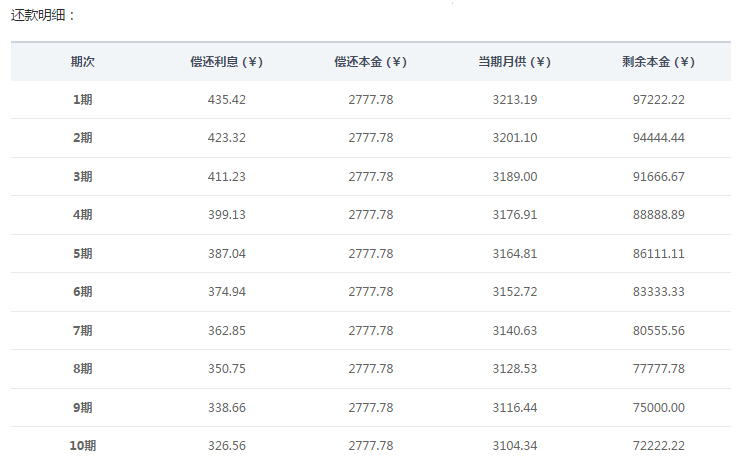Image resolution: width=748 pixels, height=458 pixels.
Task: Click monthly payment 3128.53
Action: (515, 369)
